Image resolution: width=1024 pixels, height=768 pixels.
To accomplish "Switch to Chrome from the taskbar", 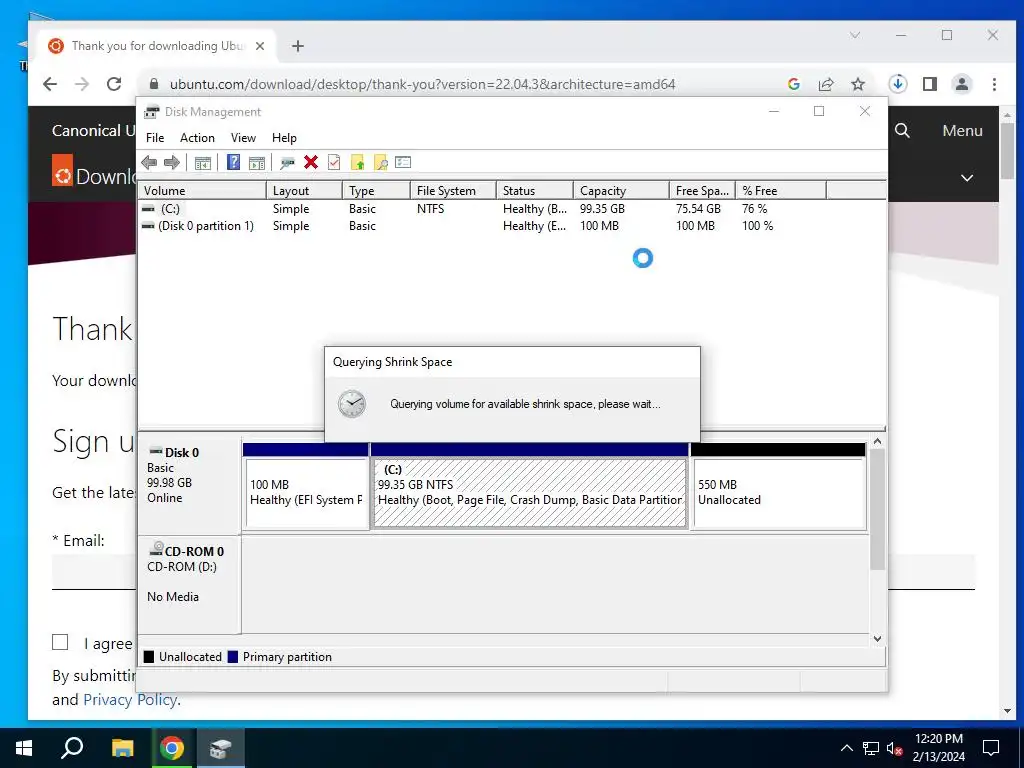I will (172, 748).
